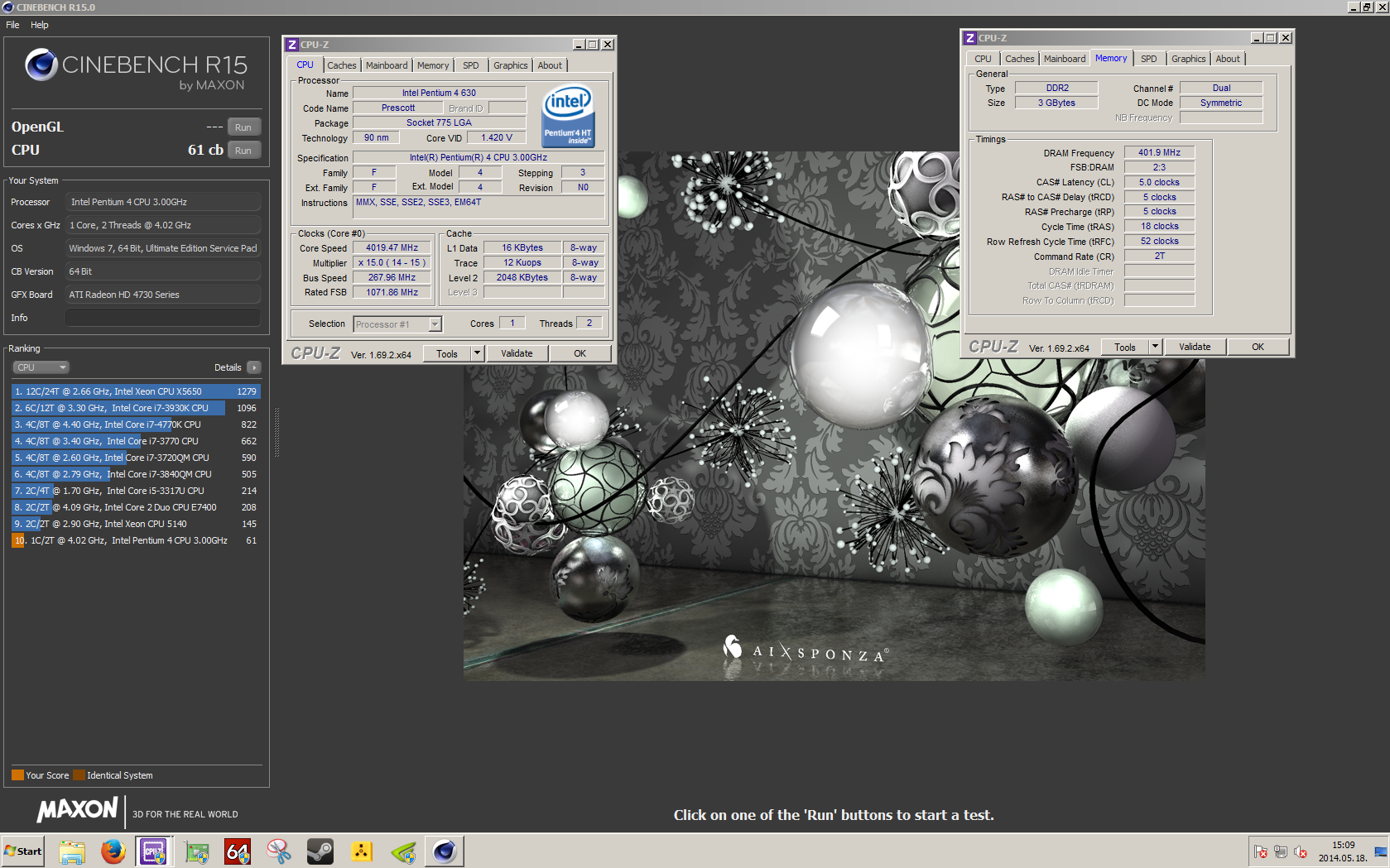Screen dimensions: 1390x868
Task: Click Validate in right CPU-Z window
Action: pyautogui.click(x=1195, y=347)
